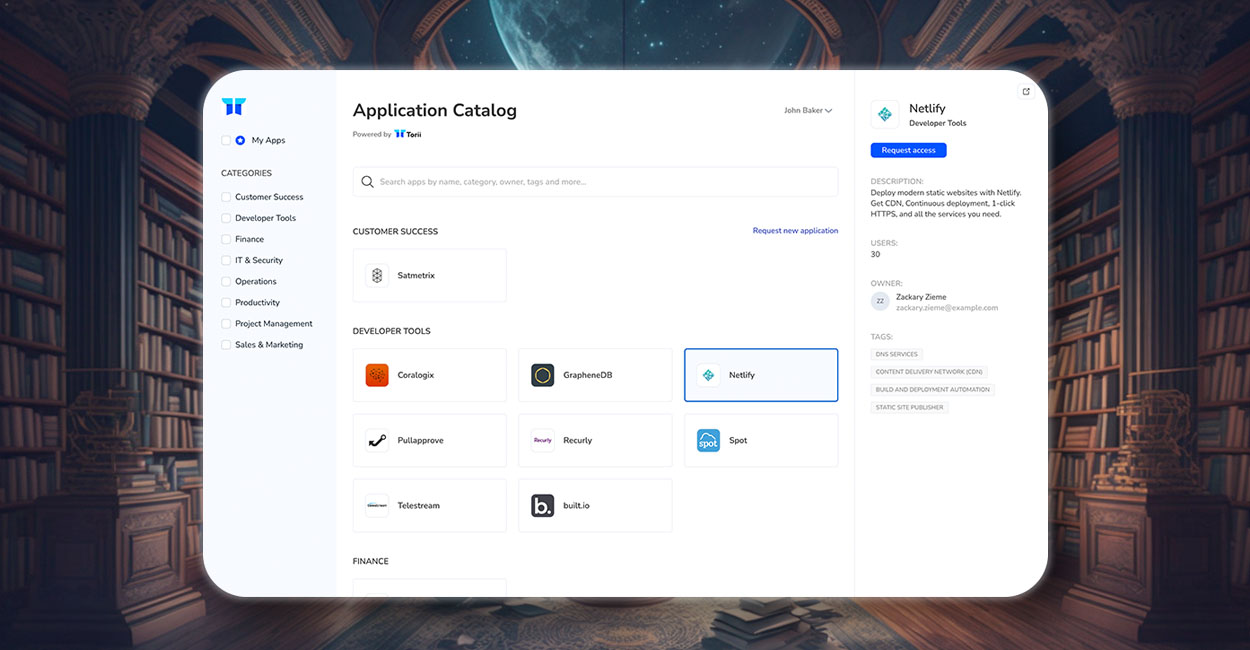The width and height of the screenshot is (1250, 650).
Task: Click the Telestream logo icon
Action: point(377,505)
